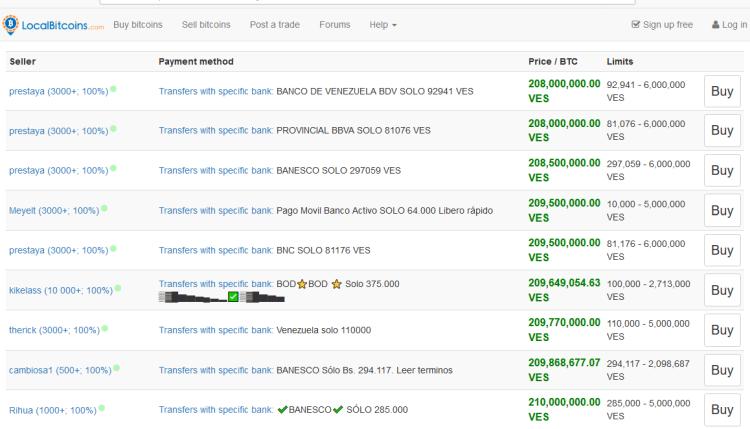Click the green online dot beside cambiosa1
750x429 pixels.
tap(116, 368)
